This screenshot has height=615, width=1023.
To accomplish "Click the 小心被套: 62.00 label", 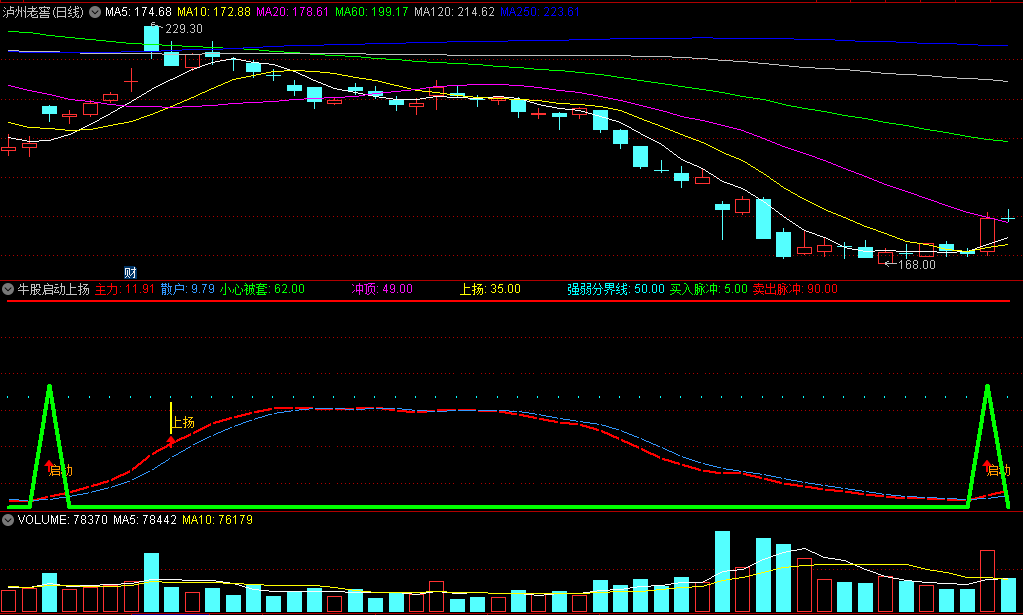I will pos(262,289).
